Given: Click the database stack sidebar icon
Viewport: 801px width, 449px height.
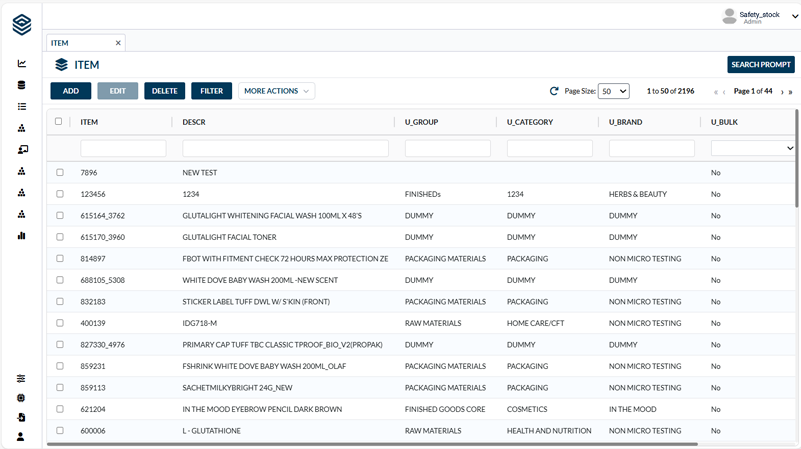Looking at the screenshot, I should [x=21, y=85].
